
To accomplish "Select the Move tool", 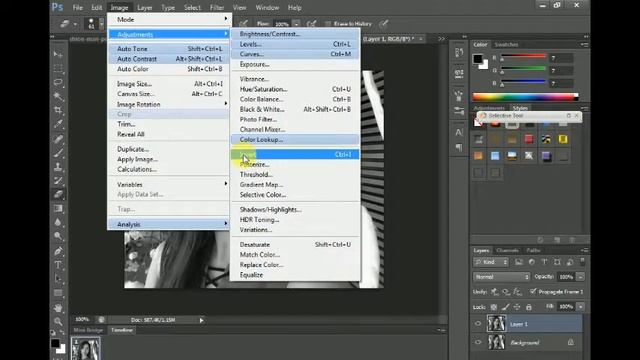I will (58, 54).
